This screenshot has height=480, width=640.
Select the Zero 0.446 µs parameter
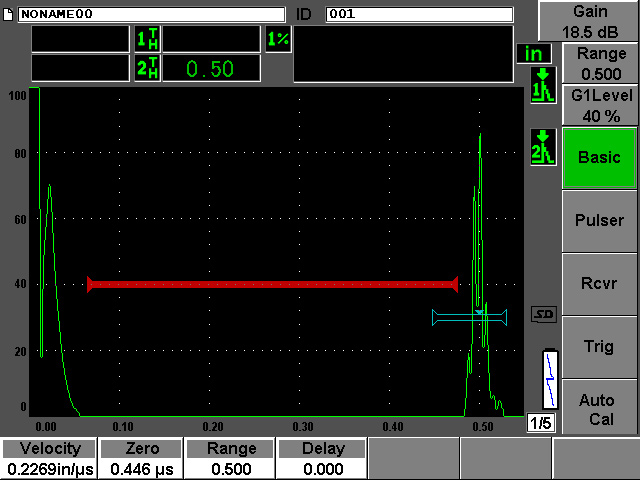coord(137,458)
